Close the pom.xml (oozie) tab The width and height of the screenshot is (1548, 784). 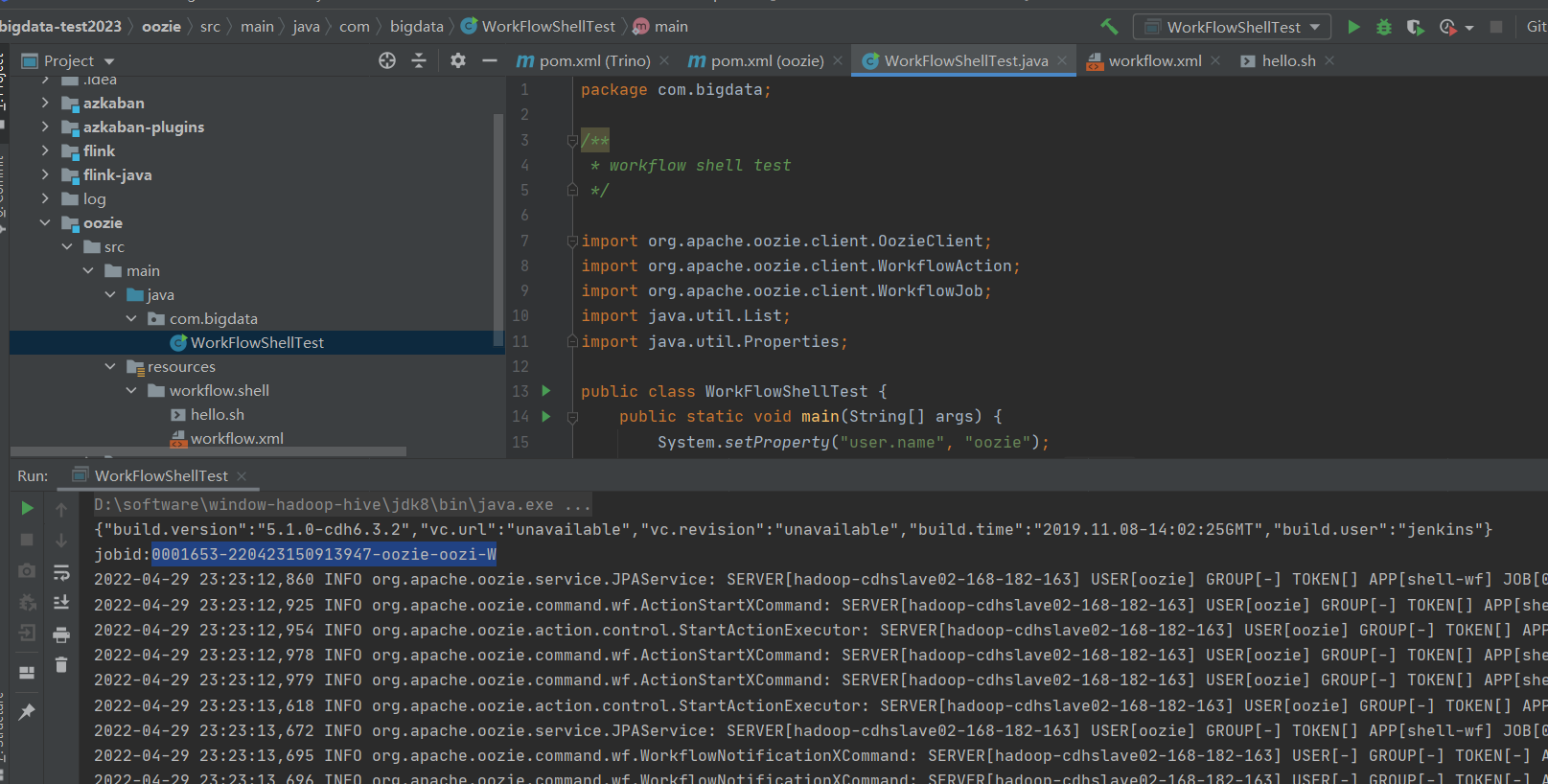click(x=838, y=60)
